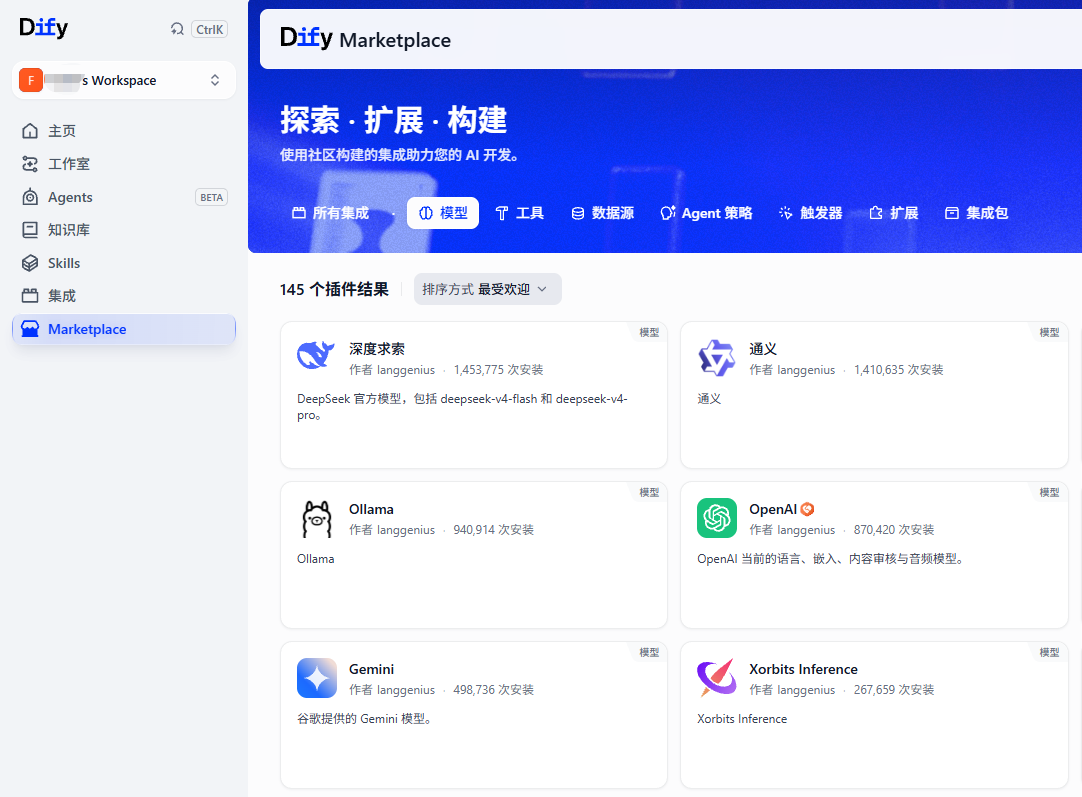Click the orange verified badge beside OpenAI
This screenshot has height=797, width=1082.
(x=807, y=509)
